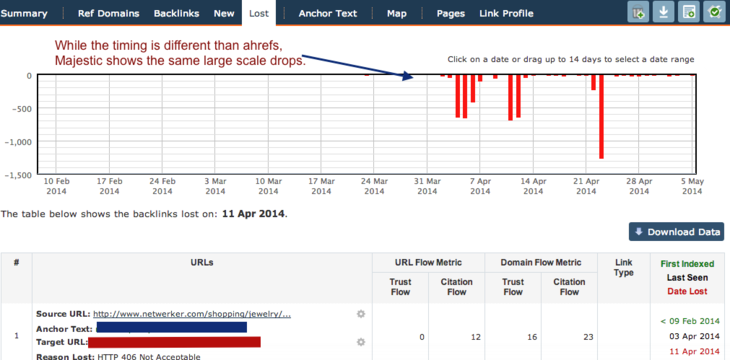
Task: Click the 7 Apr 2014 date label
Action: coord(480,185)
